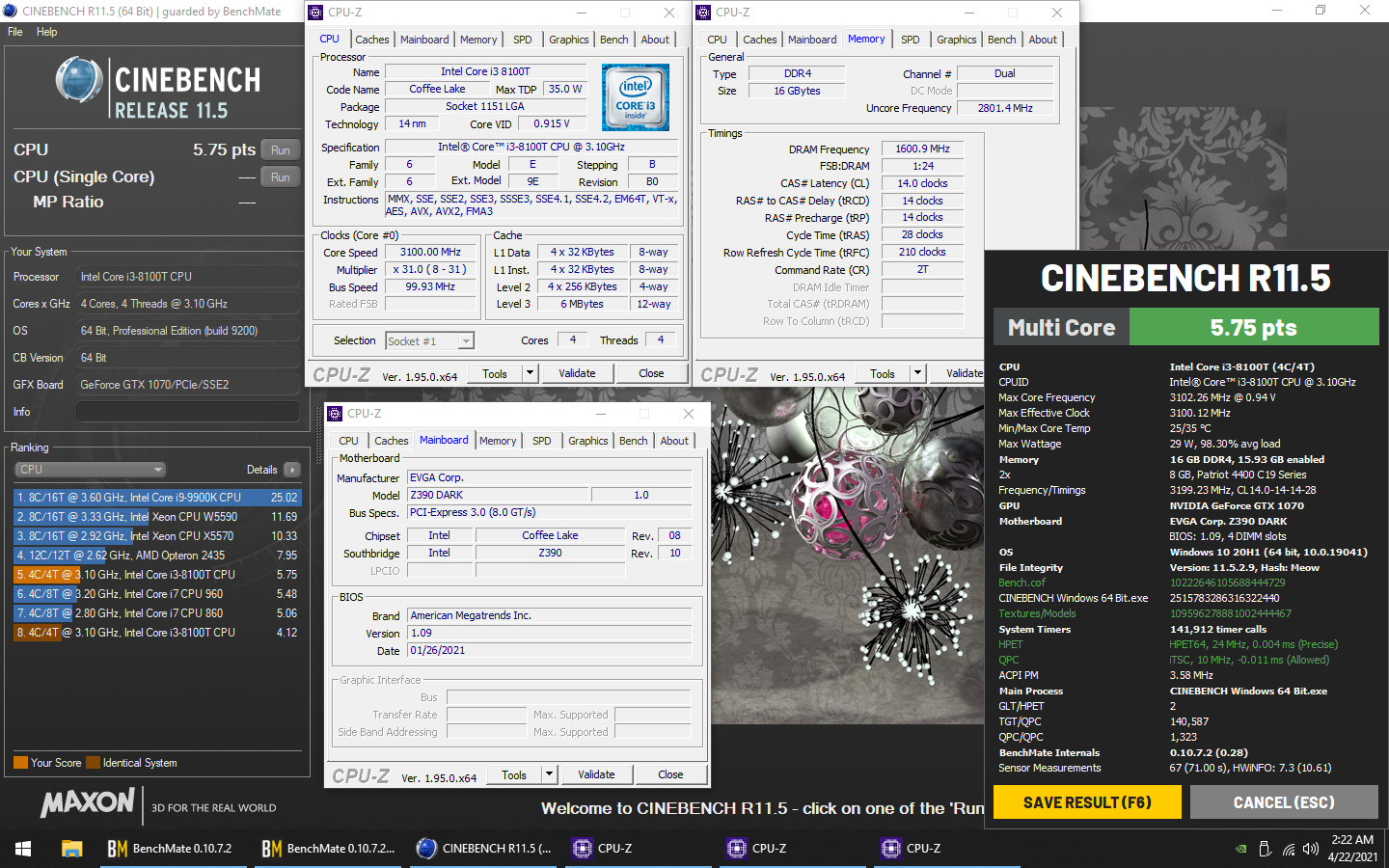Click the Cinebench title bar application icon
The image size is (1389, 868).
coord(11,11)
